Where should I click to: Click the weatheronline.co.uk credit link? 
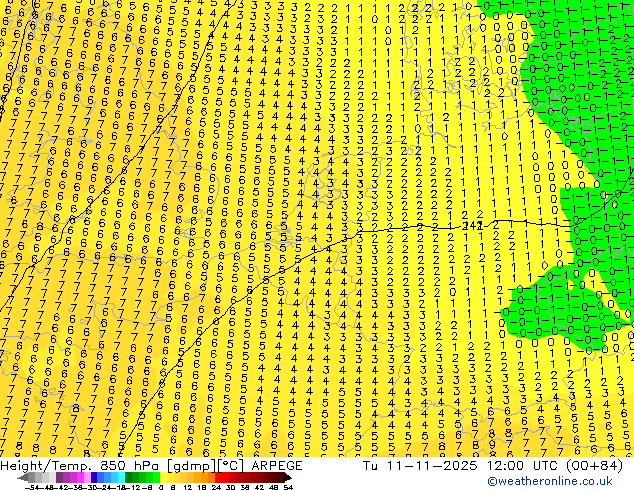click(550, 481)
